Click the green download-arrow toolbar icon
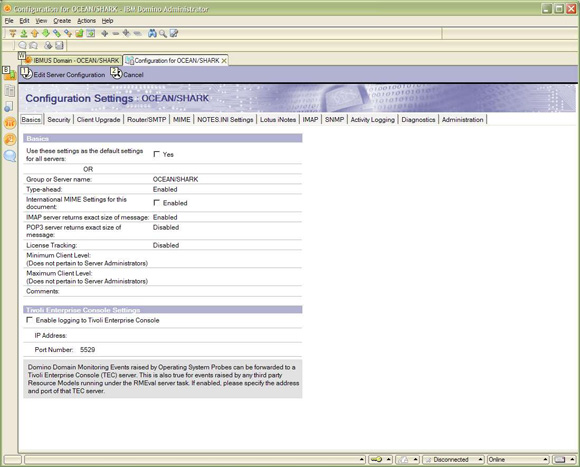 [x=24, y=34]
